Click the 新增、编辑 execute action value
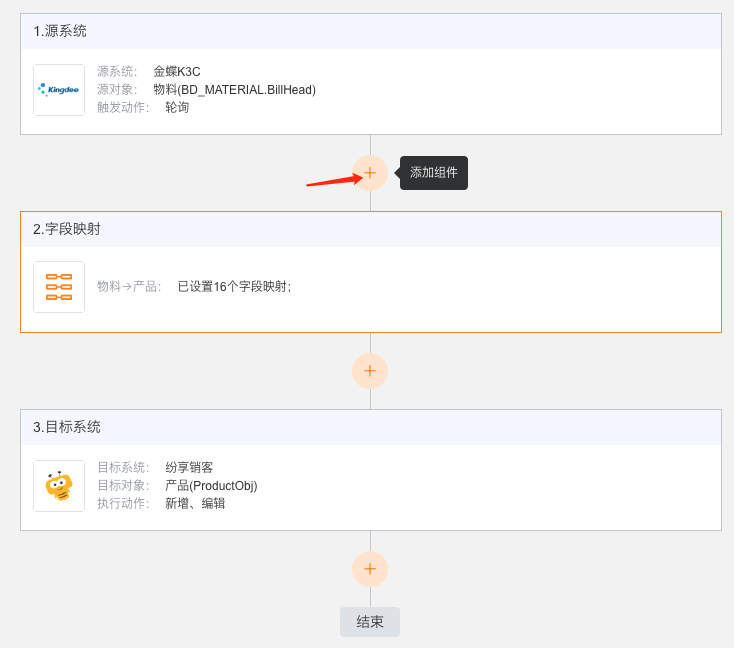Screen dimensions: 734x648 point(195,503)
